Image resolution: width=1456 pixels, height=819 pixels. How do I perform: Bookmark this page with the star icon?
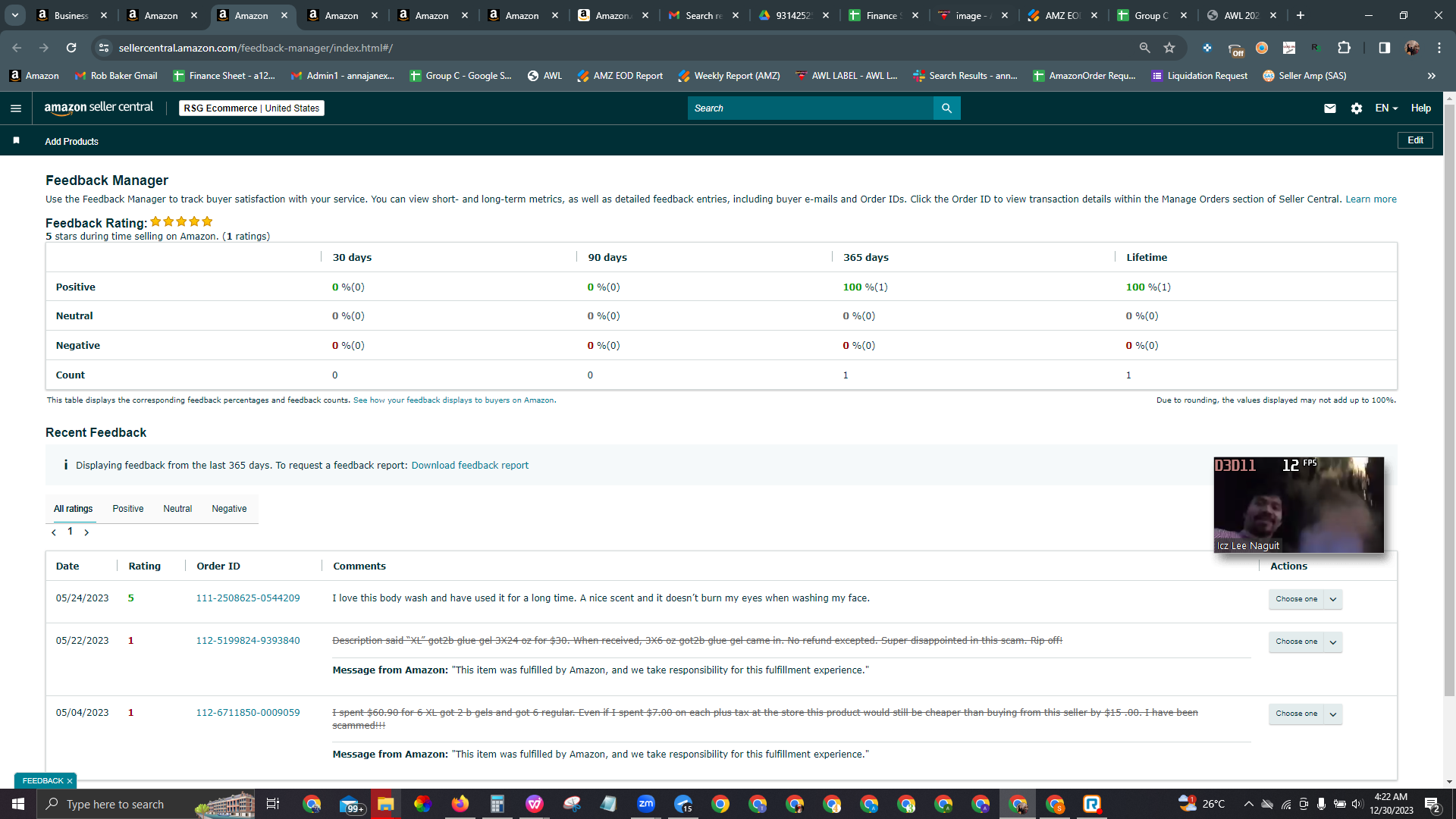coord(1169,48)
